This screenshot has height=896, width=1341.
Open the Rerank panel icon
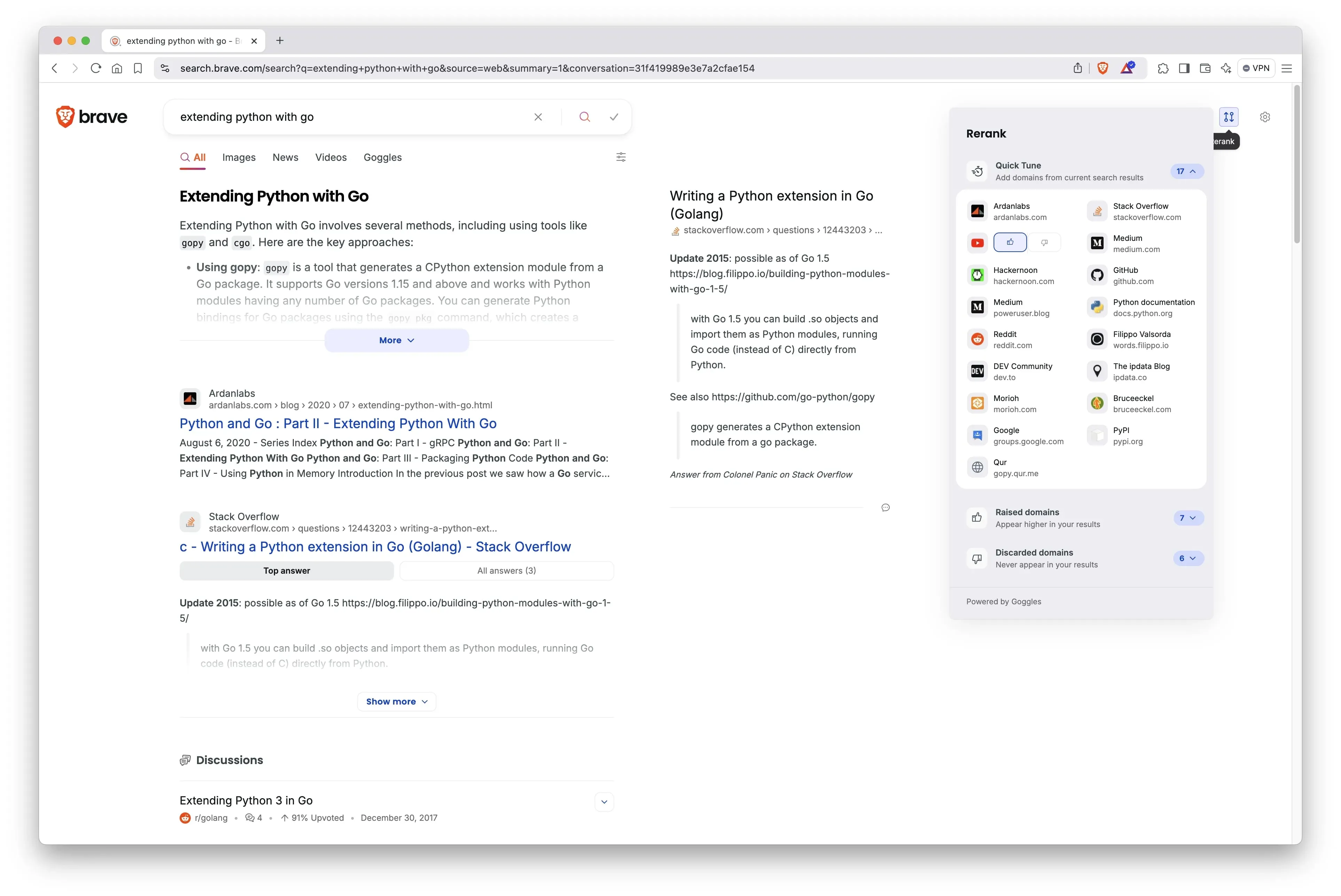click(x=1229, y=117)
